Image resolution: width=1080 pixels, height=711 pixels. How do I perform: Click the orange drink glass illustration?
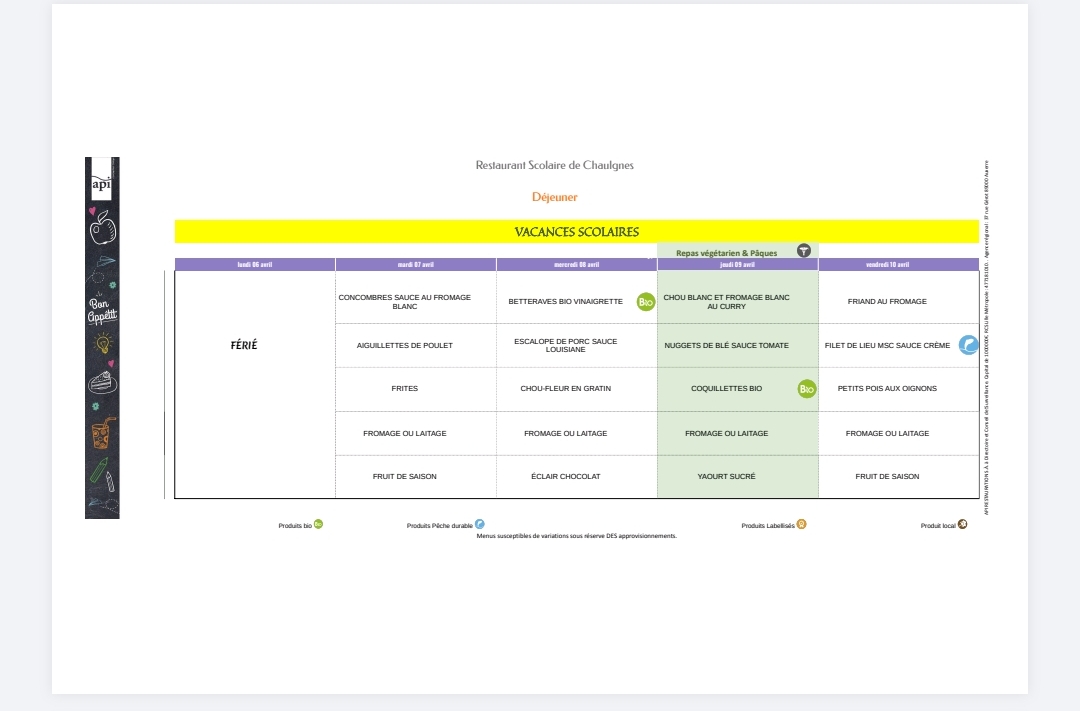click(x=103, y=432)
